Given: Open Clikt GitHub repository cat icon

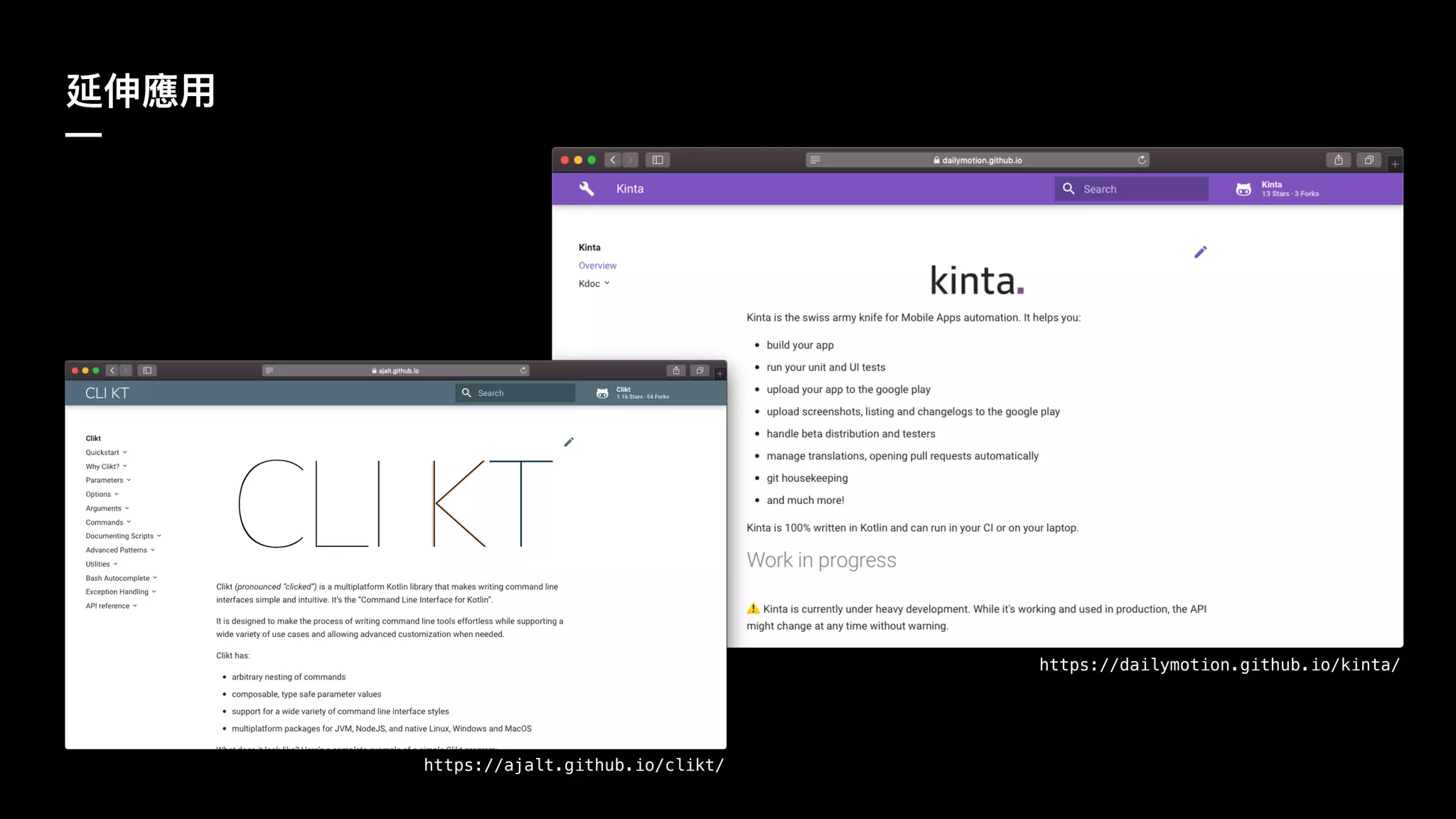Looking at the screenshot, I should (602, 393).
